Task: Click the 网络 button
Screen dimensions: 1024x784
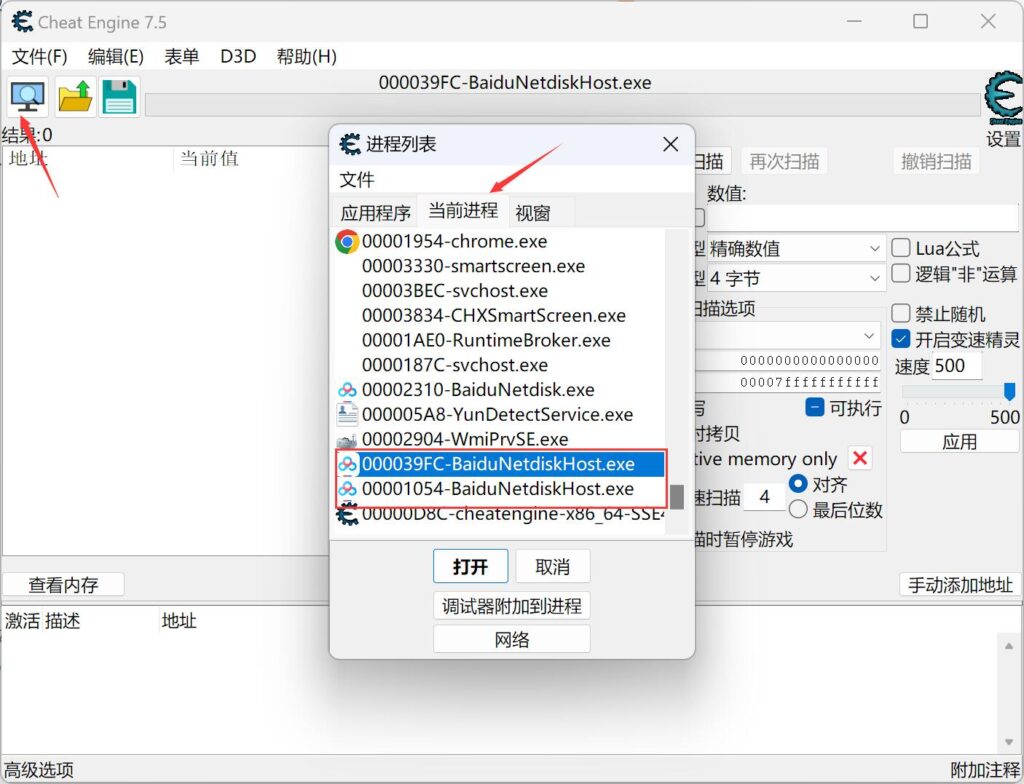Action: [x=511, y=639]
